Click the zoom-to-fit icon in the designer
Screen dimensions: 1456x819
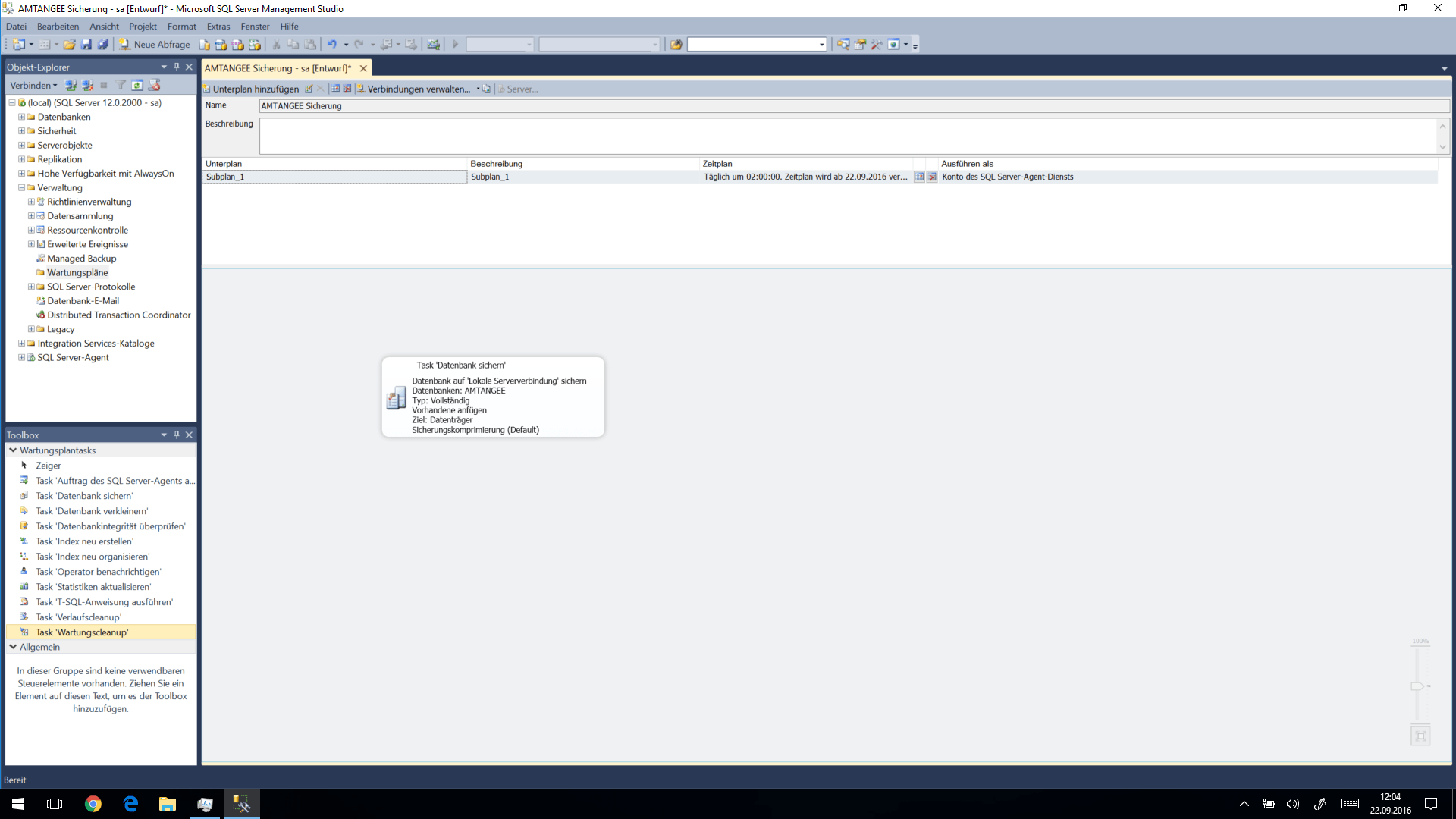click(x=1420, y=736)
